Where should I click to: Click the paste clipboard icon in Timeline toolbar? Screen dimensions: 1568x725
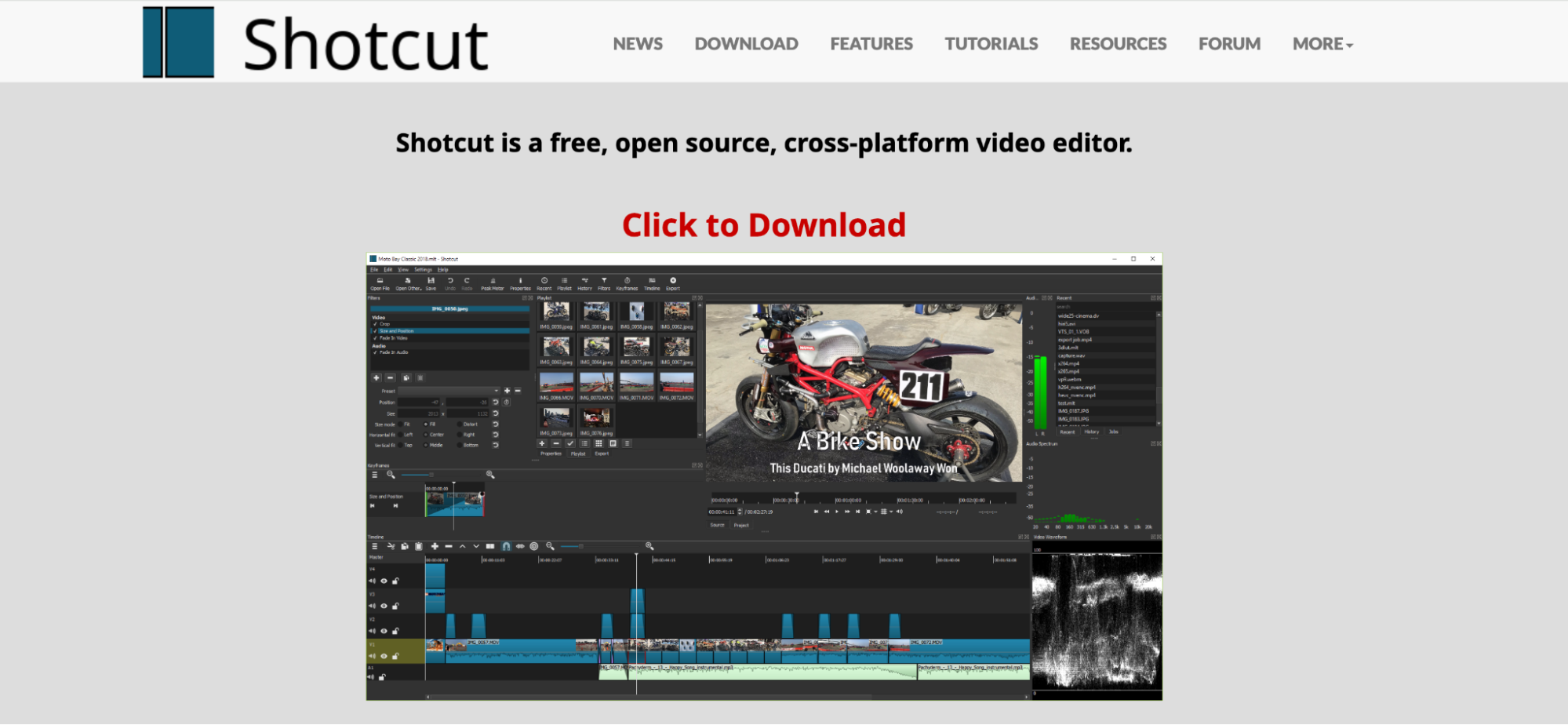coord(419,546)
